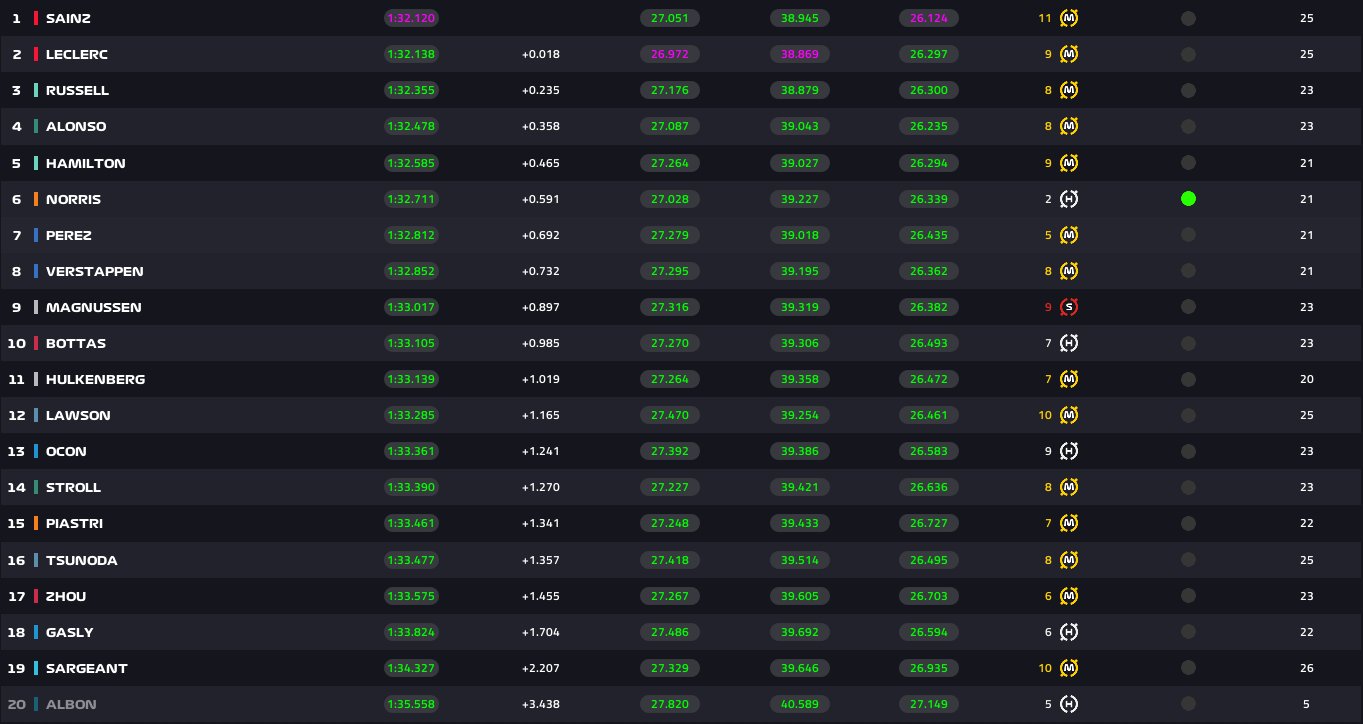The height and width of the screenshot is (724, 1363).
Task: Click Ocon's gap +1.241
Action: (x=541, y=451)
